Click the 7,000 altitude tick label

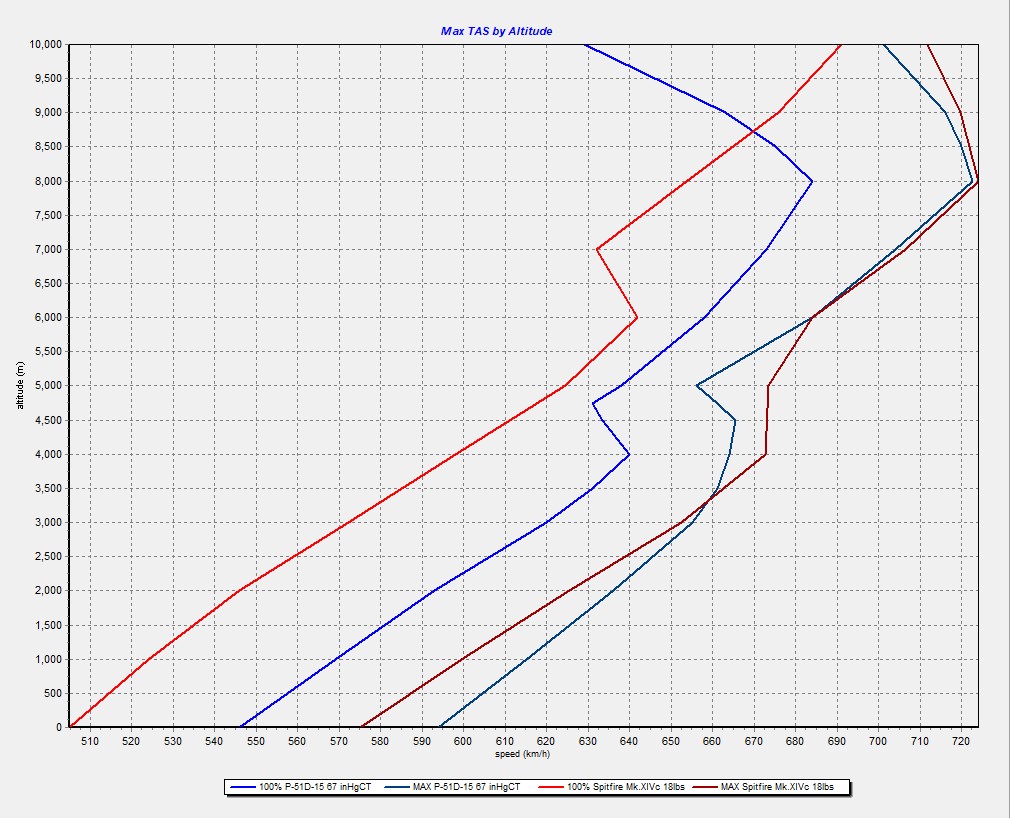pyautogui.click(x=48, y=249)
